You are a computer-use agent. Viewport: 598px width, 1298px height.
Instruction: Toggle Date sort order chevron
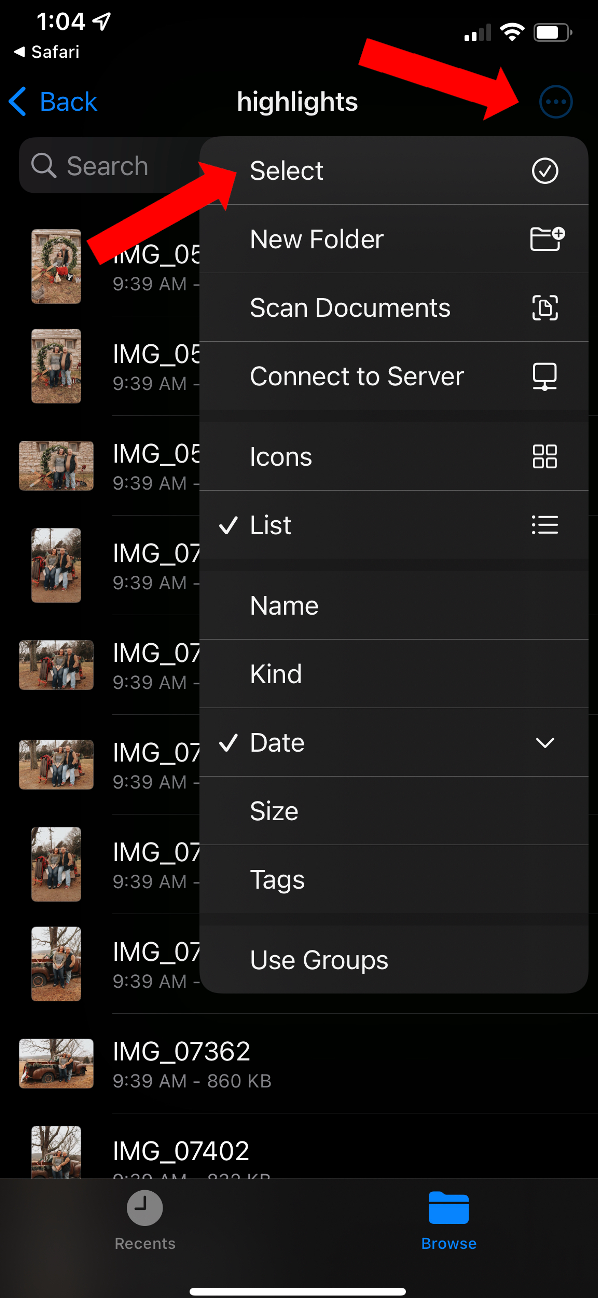click(x=545, y=743)
